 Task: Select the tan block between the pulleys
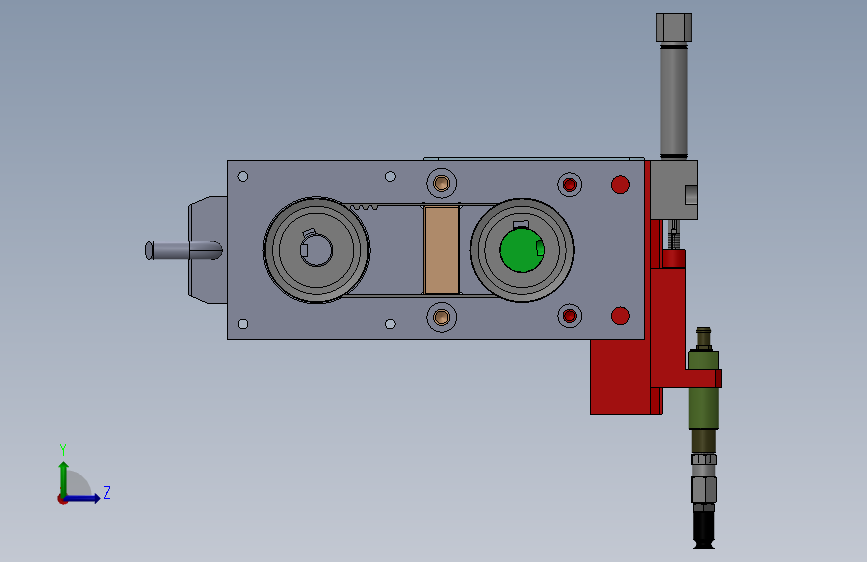coord(442,250)
